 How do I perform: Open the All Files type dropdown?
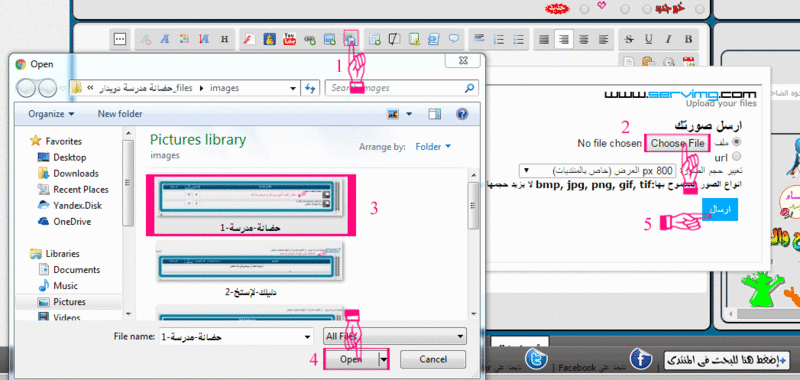395,336
